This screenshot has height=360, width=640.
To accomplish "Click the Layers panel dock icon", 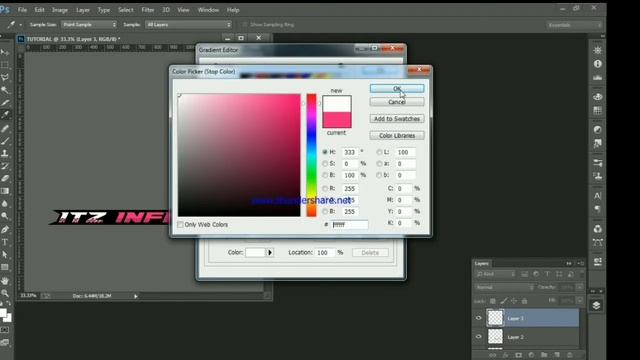I will click(x=596, y=305).
